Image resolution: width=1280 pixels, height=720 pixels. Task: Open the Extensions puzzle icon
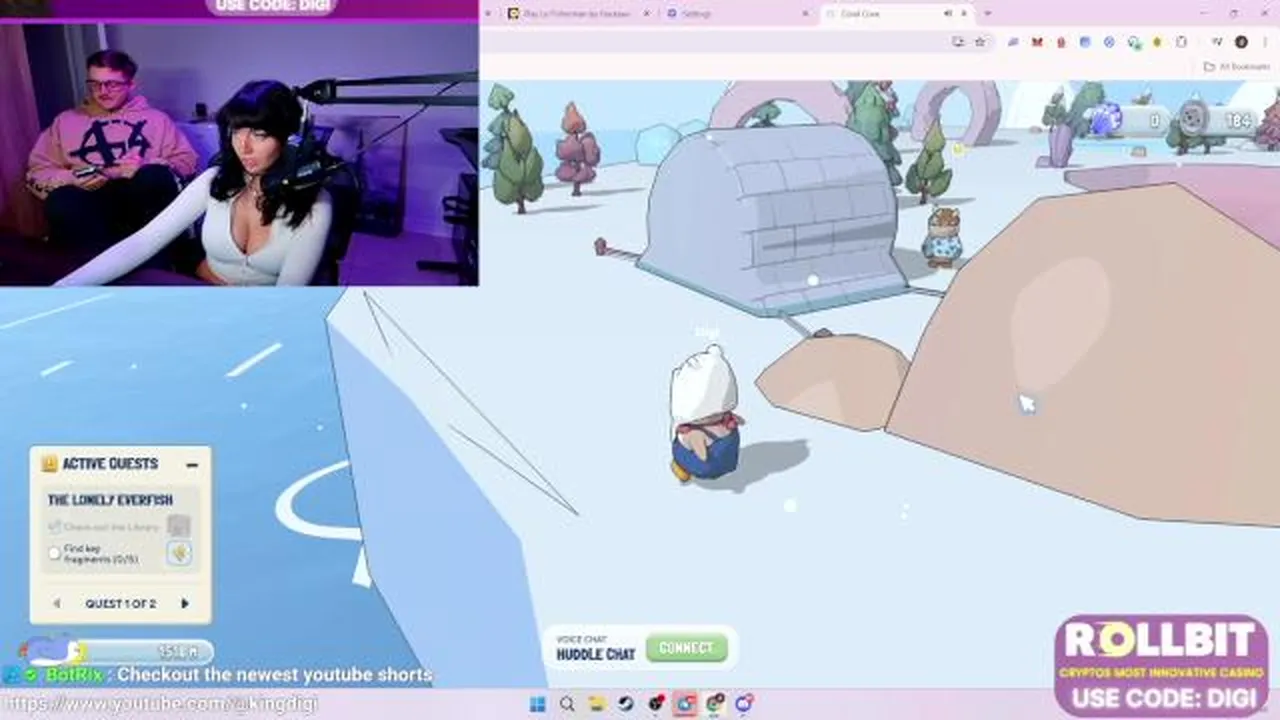1181,42
